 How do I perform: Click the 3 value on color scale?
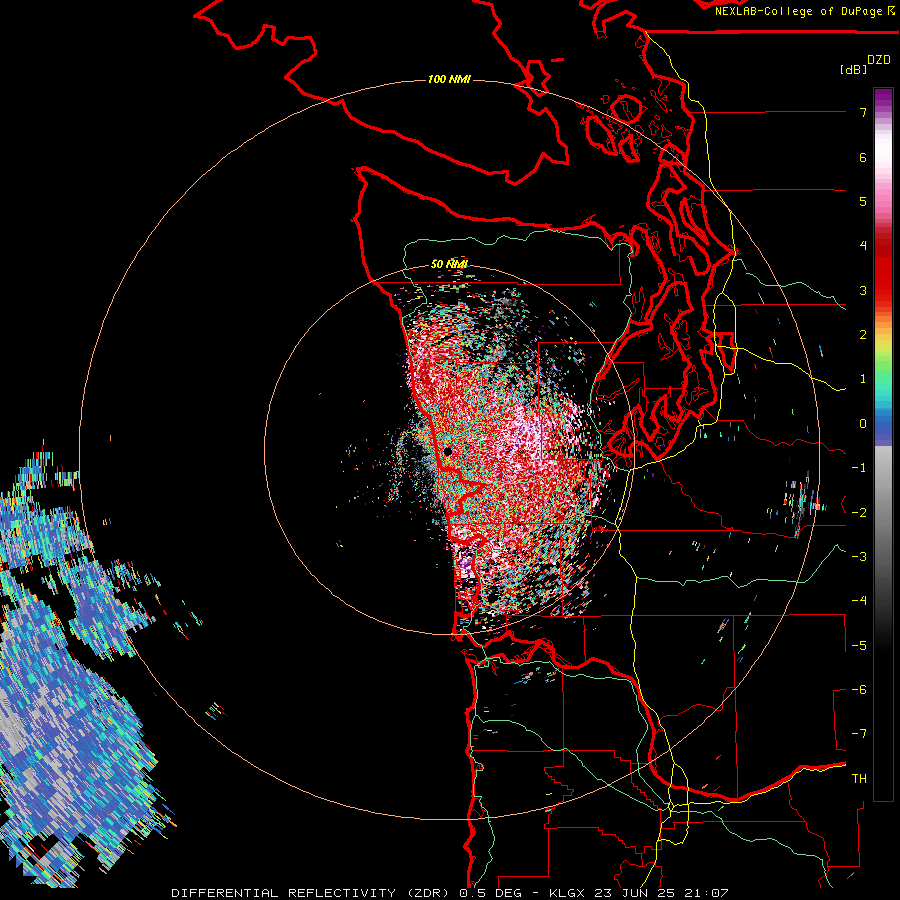(863, 290)
